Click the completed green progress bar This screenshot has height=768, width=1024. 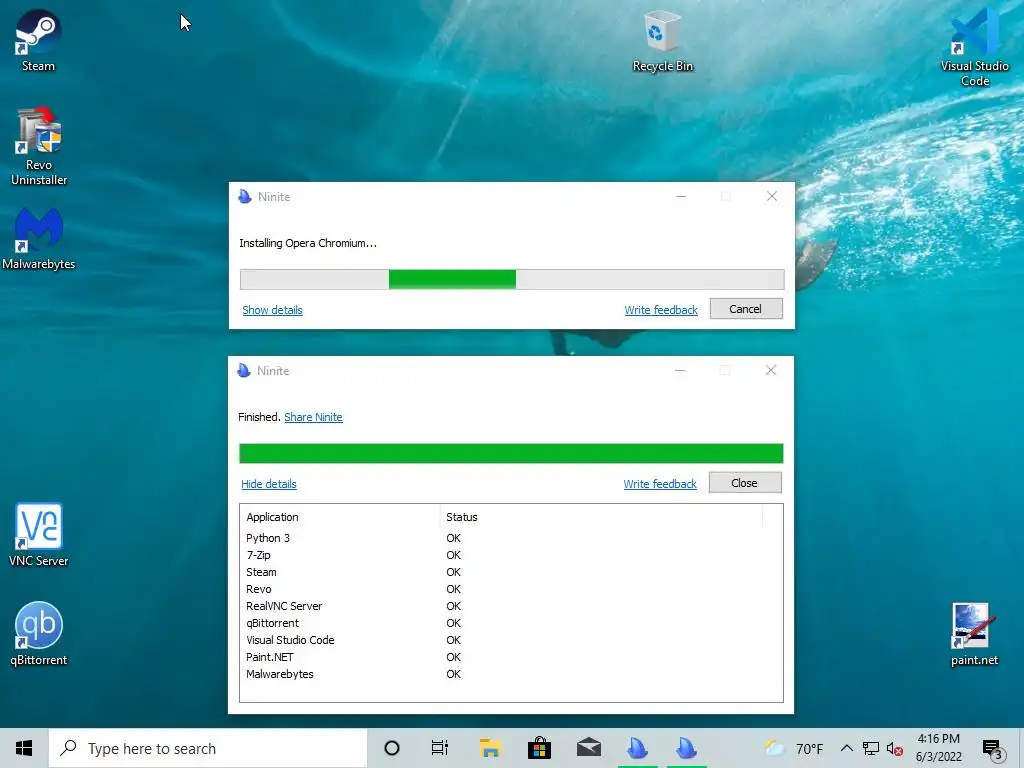[511, 453]
